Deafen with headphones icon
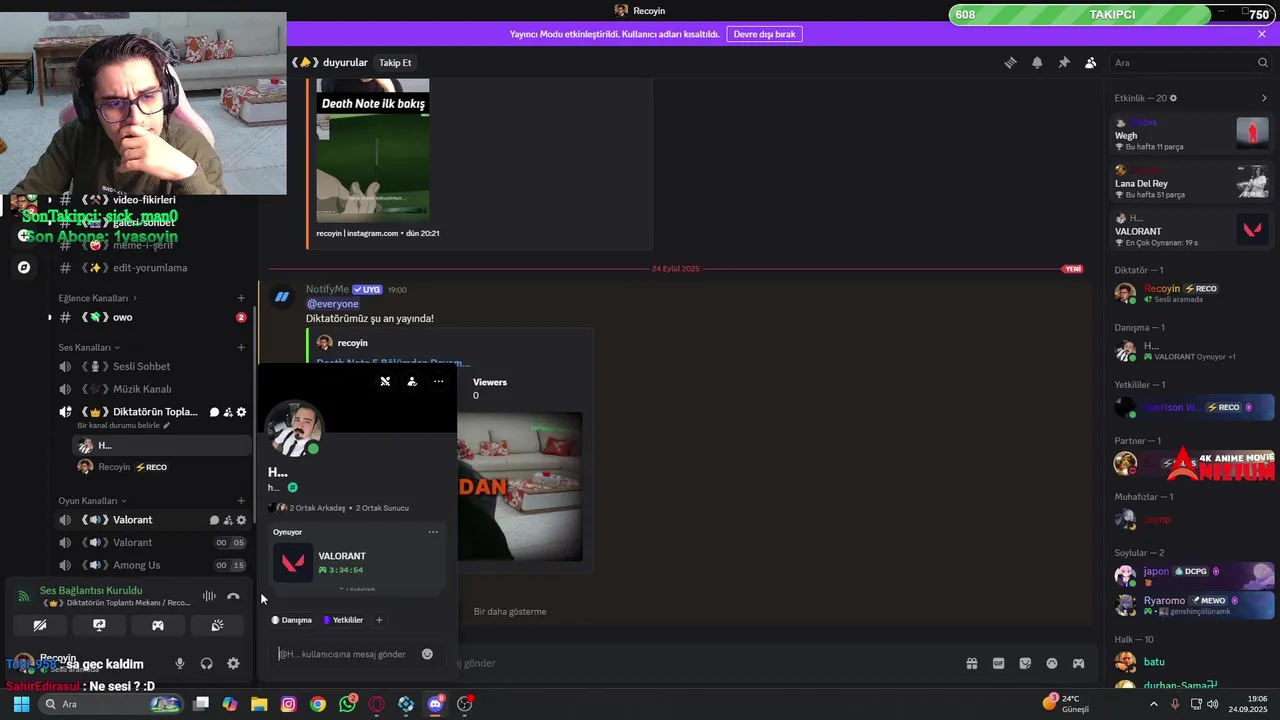Viewport: 1280px width, 720px height. pos(206,663)
